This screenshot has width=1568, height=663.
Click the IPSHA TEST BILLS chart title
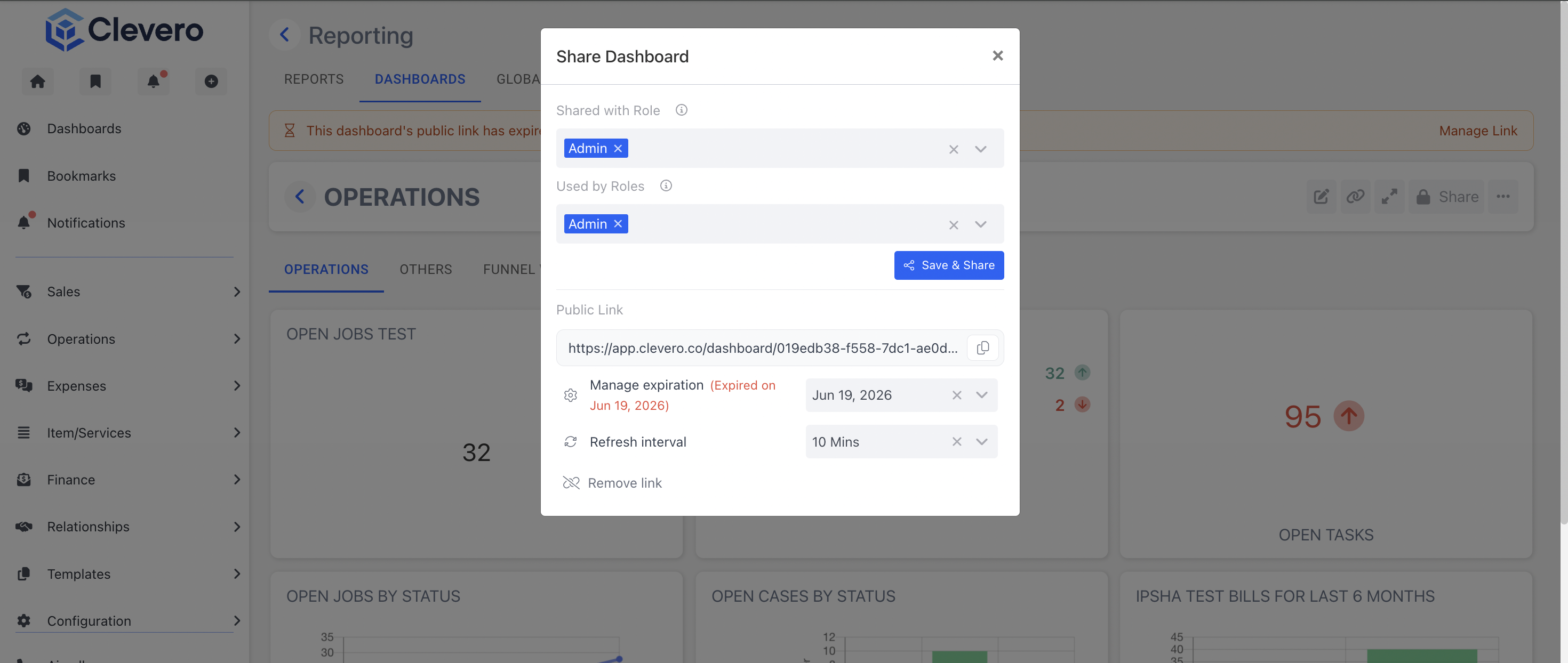tap(1285, 596)
